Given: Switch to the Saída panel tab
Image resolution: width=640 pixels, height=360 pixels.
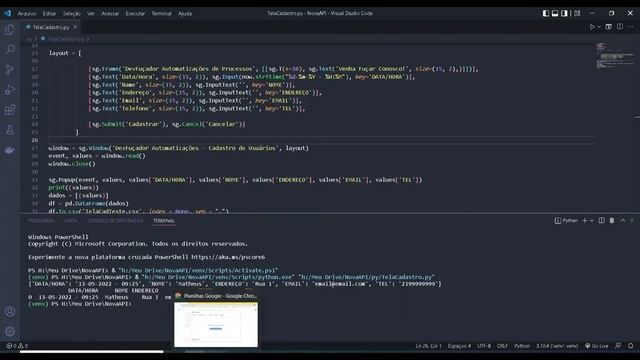Looking at the screenshot, I should click(71, 221).
